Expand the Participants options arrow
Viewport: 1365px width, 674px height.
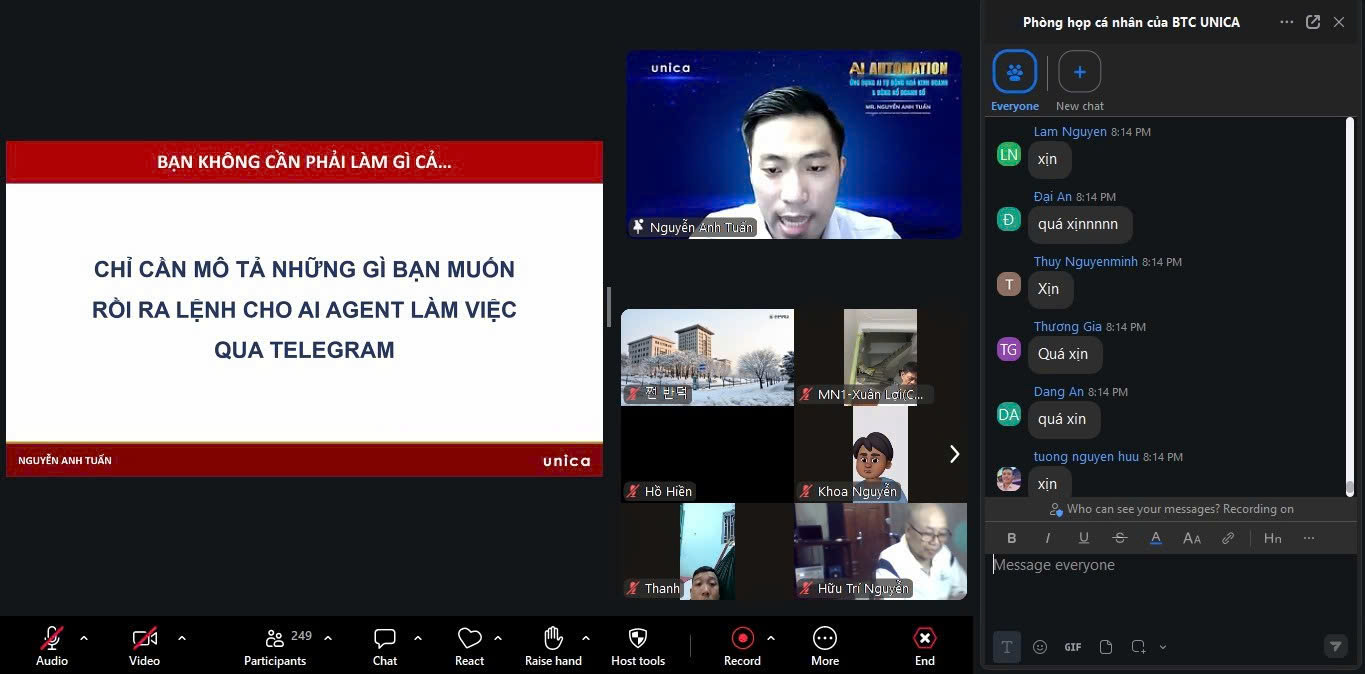[328, 638]
